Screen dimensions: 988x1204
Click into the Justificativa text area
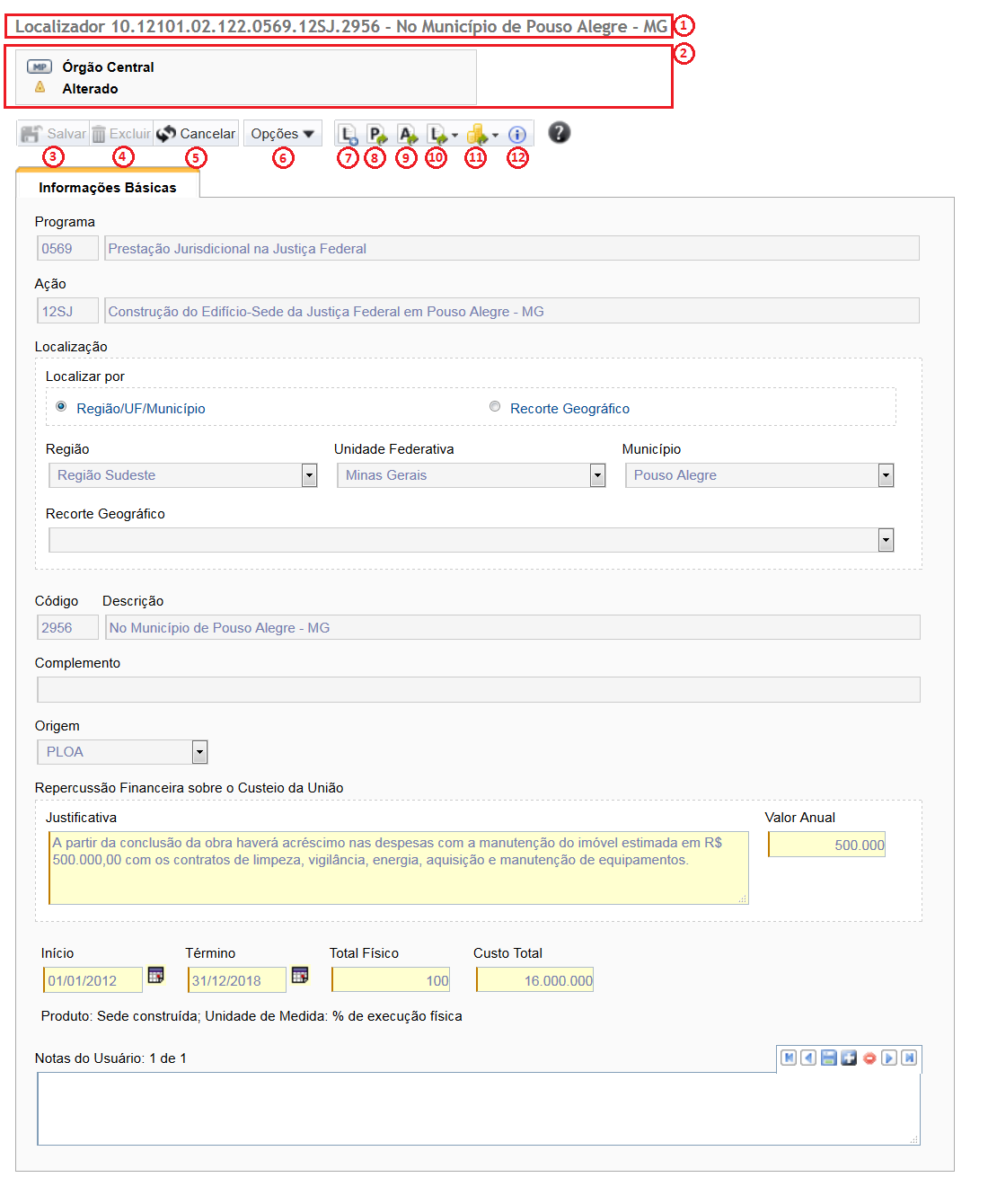(x=398, y=868)
